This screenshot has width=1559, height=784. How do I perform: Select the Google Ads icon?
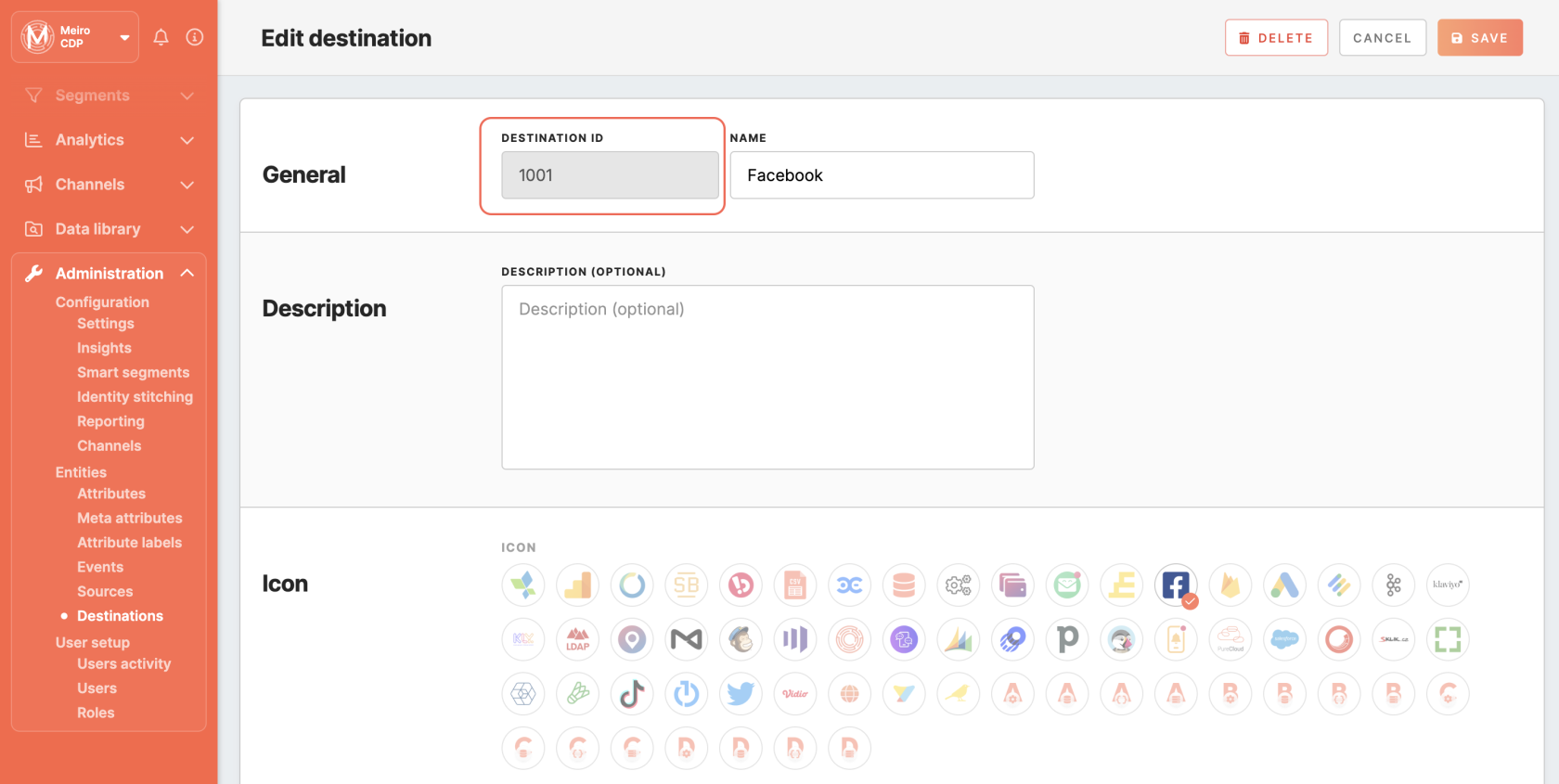click(x=1284, y=585)
